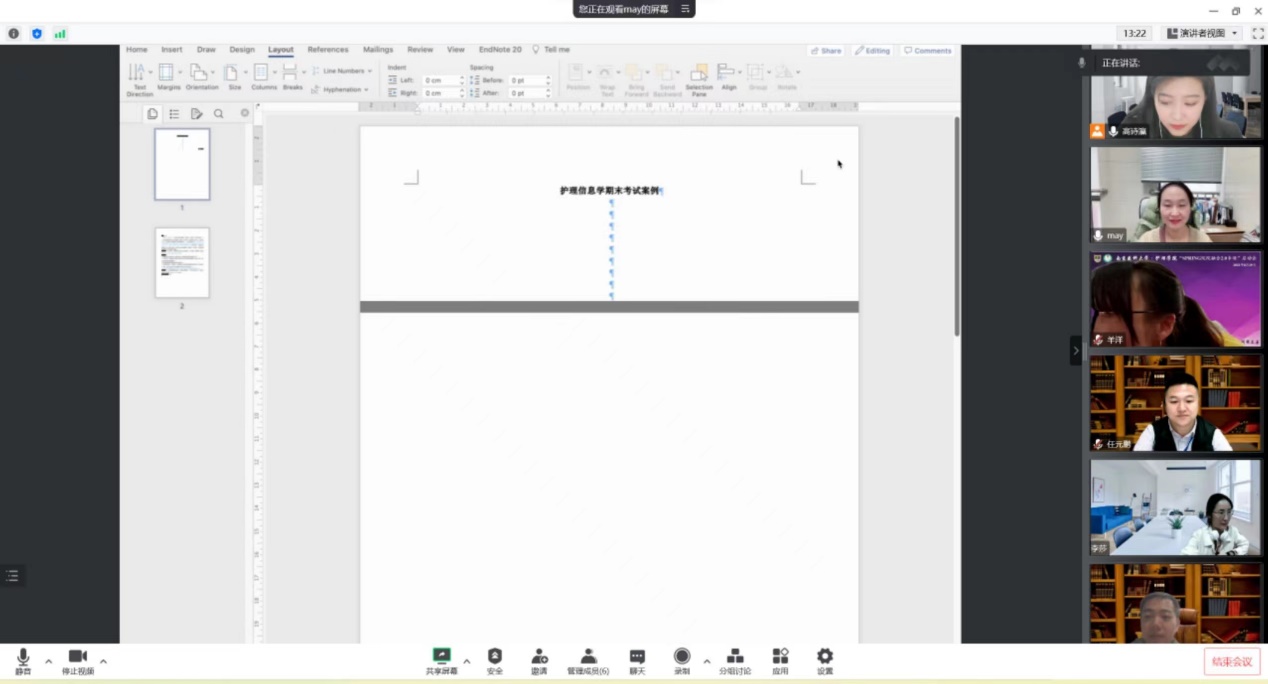This screenshot has width=1268, height=684.
Task: Open the 聊天 chat icon
Action: pyautogui.click(x=637, y=657)
